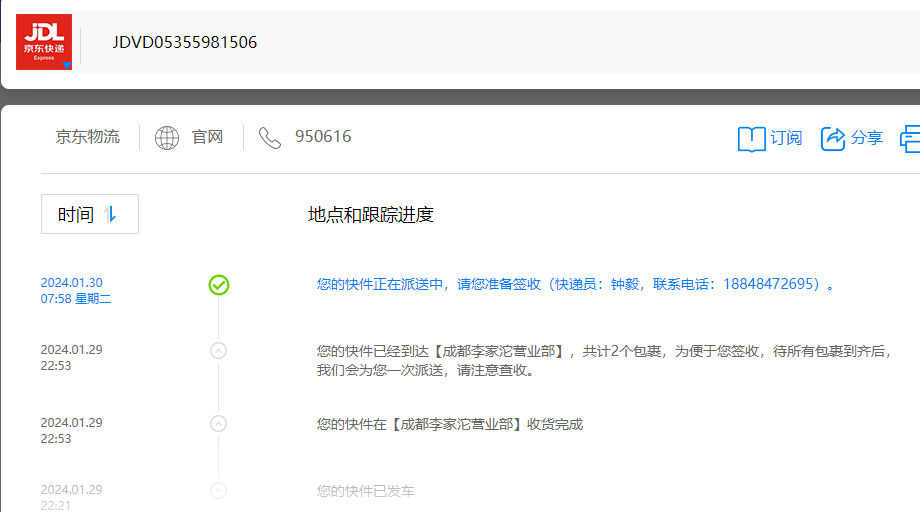The height and width of the screenshot is (512, 920).
Task: Click the 分享 share arrow icon
Action: click(833, 138)
